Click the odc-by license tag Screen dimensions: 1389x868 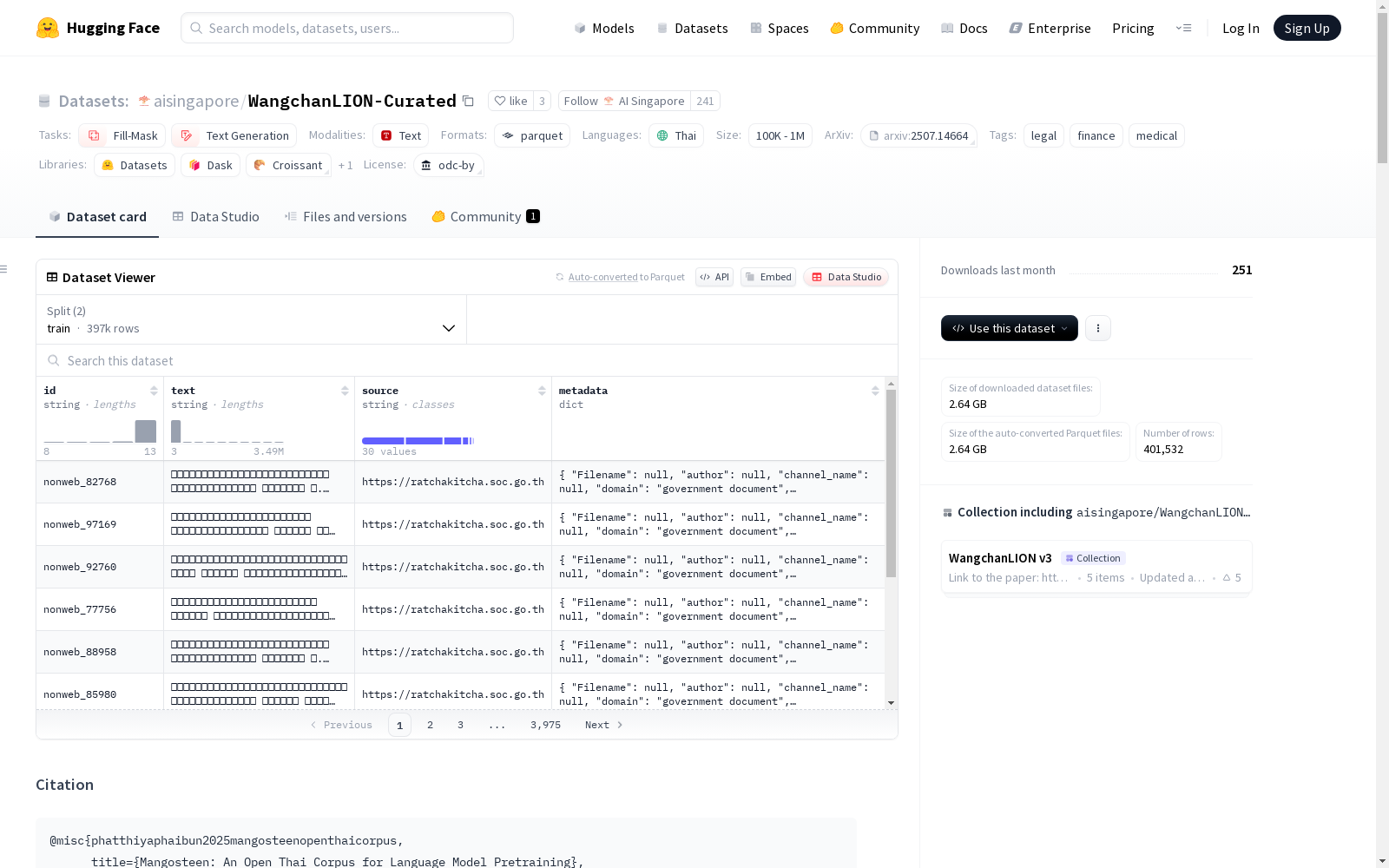click(448, 165)
